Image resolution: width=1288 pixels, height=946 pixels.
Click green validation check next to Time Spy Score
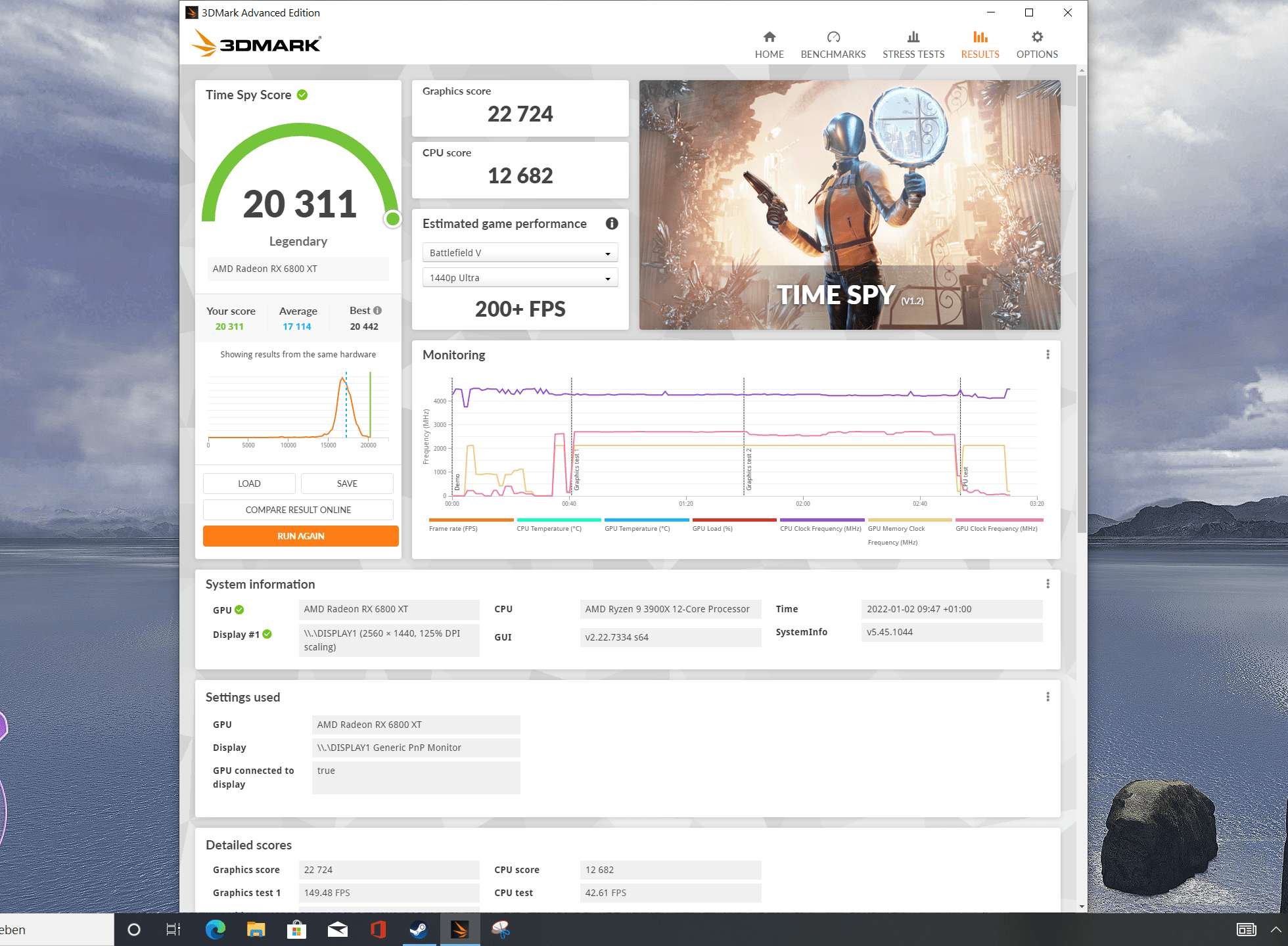302,95
